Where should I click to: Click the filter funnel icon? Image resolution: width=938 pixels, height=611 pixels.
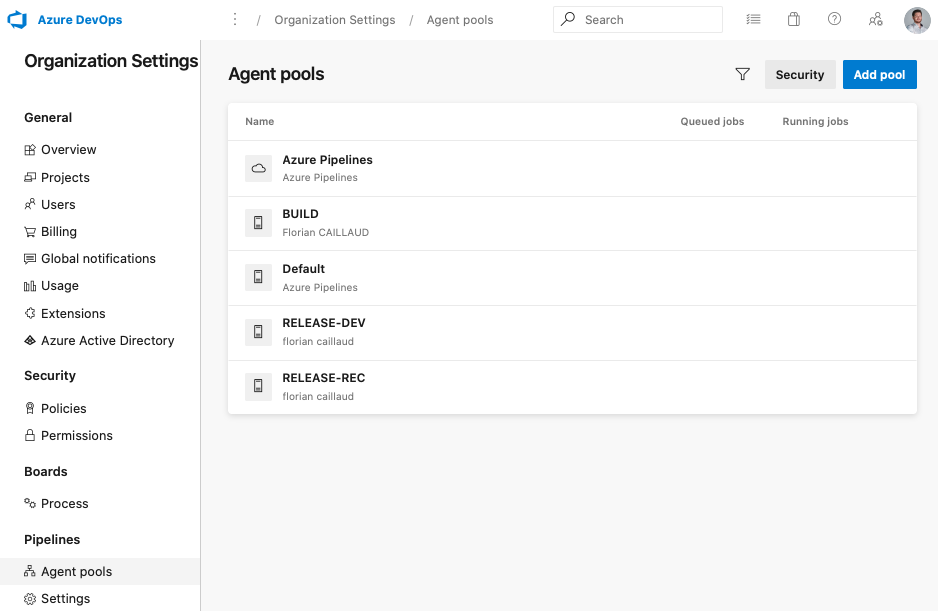click(742, 74)
